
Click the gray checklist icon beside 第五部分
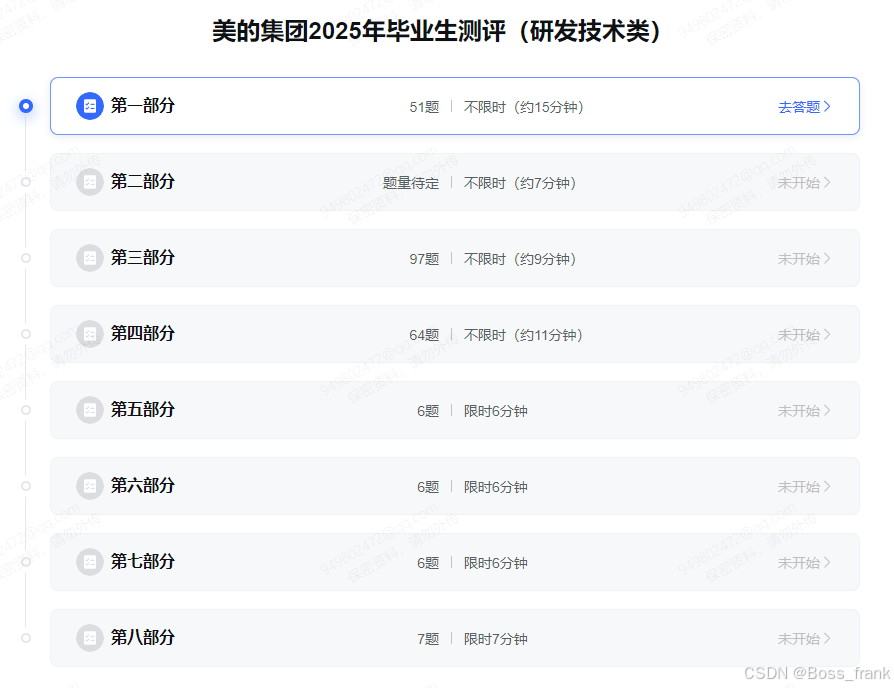(90, 410)
